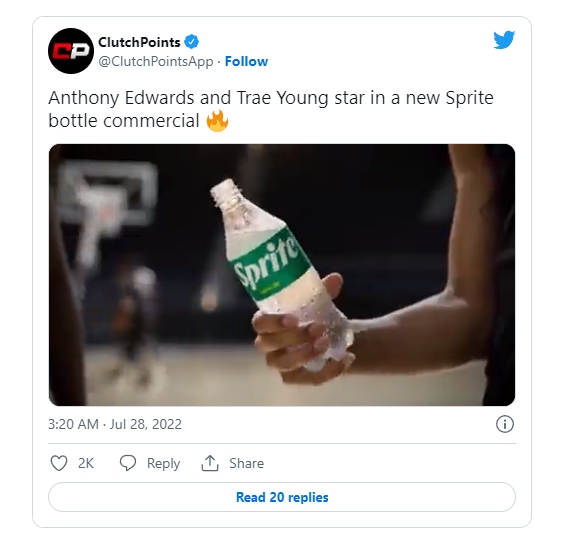This screenshot has height=537, width=566.
Task: Click the share upload arrow icon
Action: [x=210, y=463]
